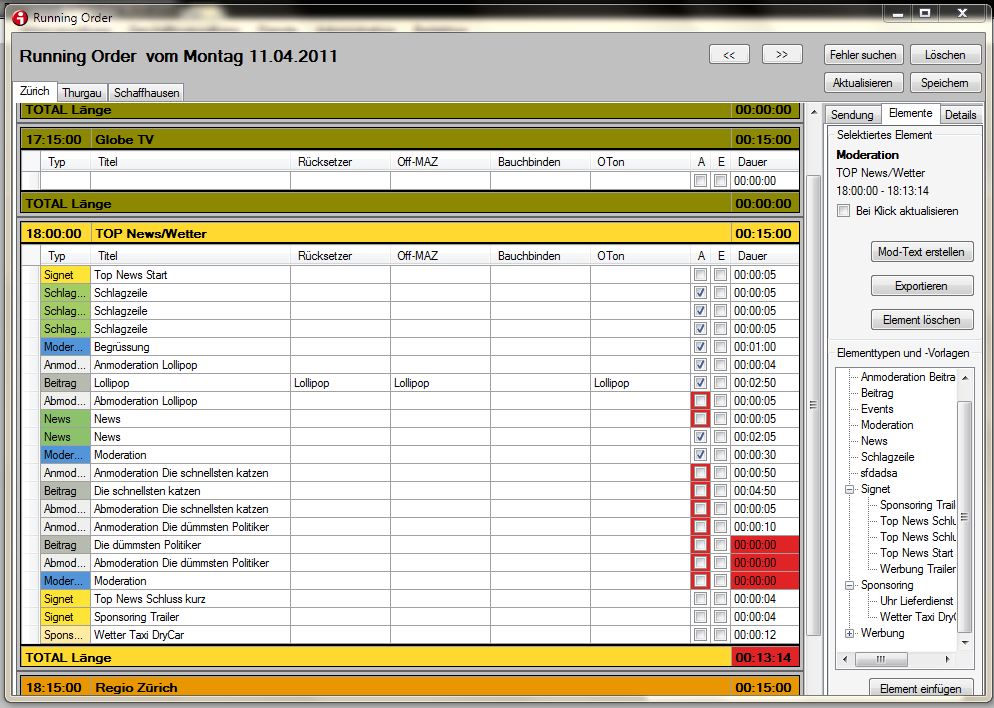Collapse the Sponsoring tree node
Screen dimensions: 994x708
point(850,585)
